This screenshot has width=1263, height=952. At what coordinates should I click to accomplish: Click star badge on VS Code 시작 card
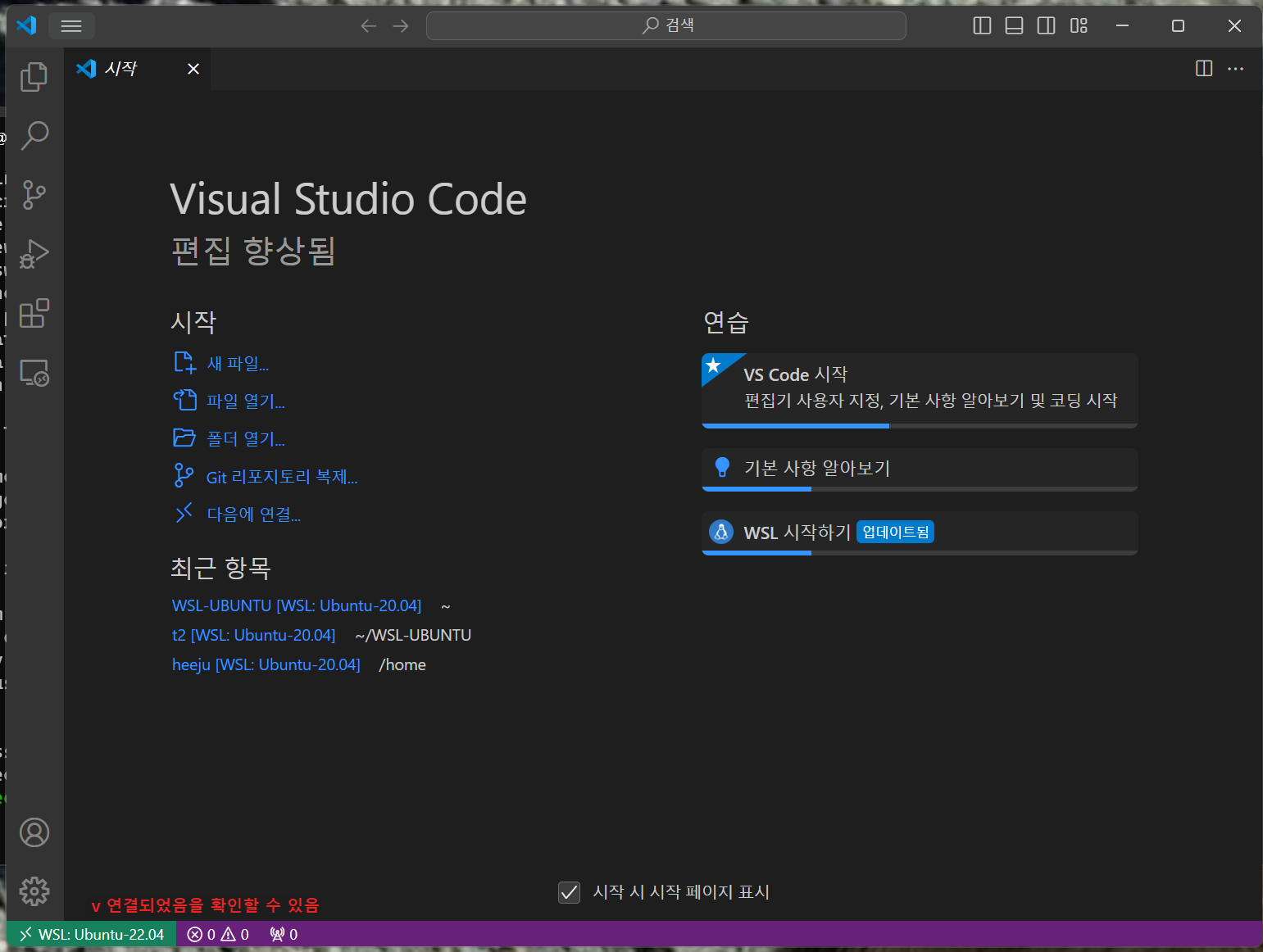(x=714, y=365)
